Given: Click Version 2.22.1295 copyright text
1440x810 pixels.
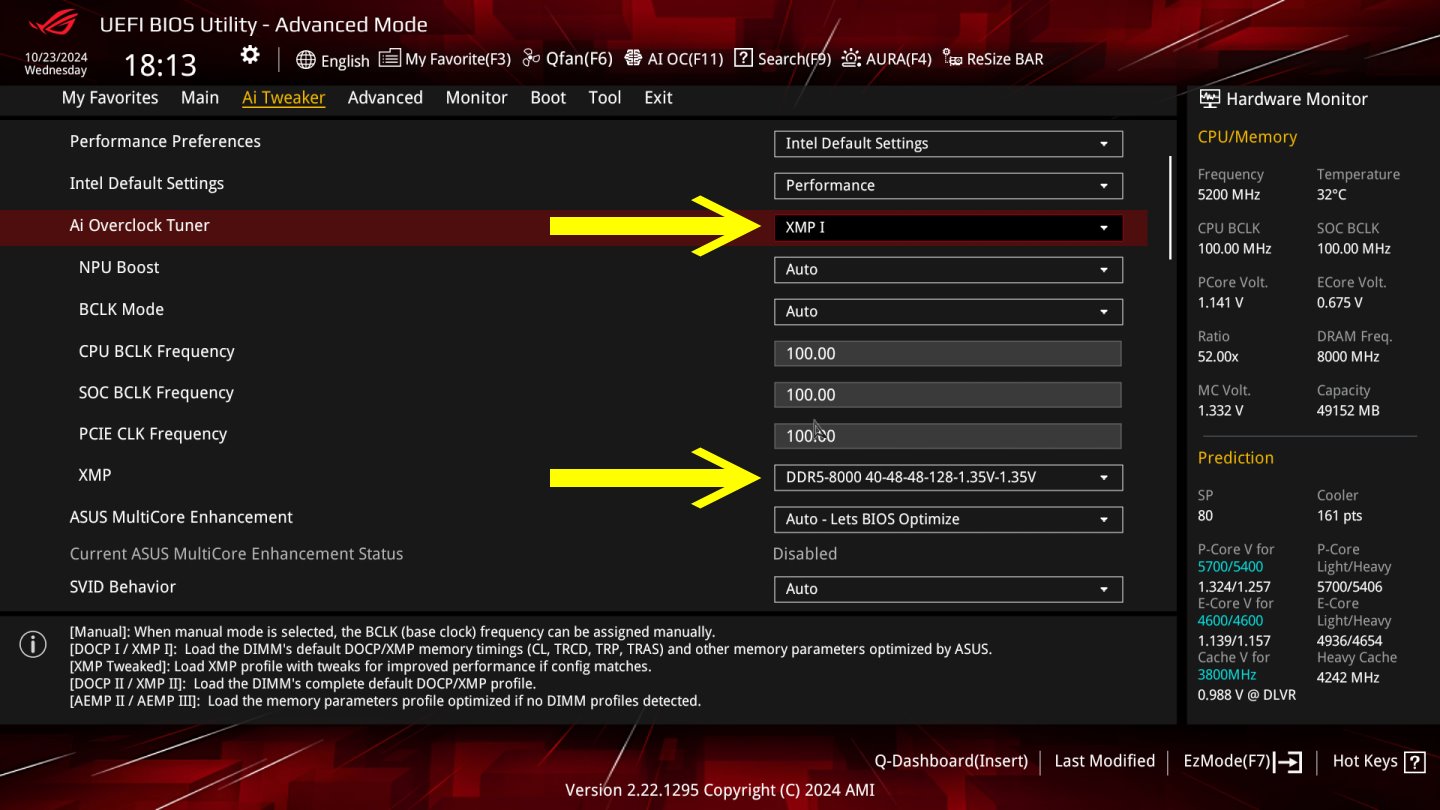Looking at the screenshot, I should point(720,790).
